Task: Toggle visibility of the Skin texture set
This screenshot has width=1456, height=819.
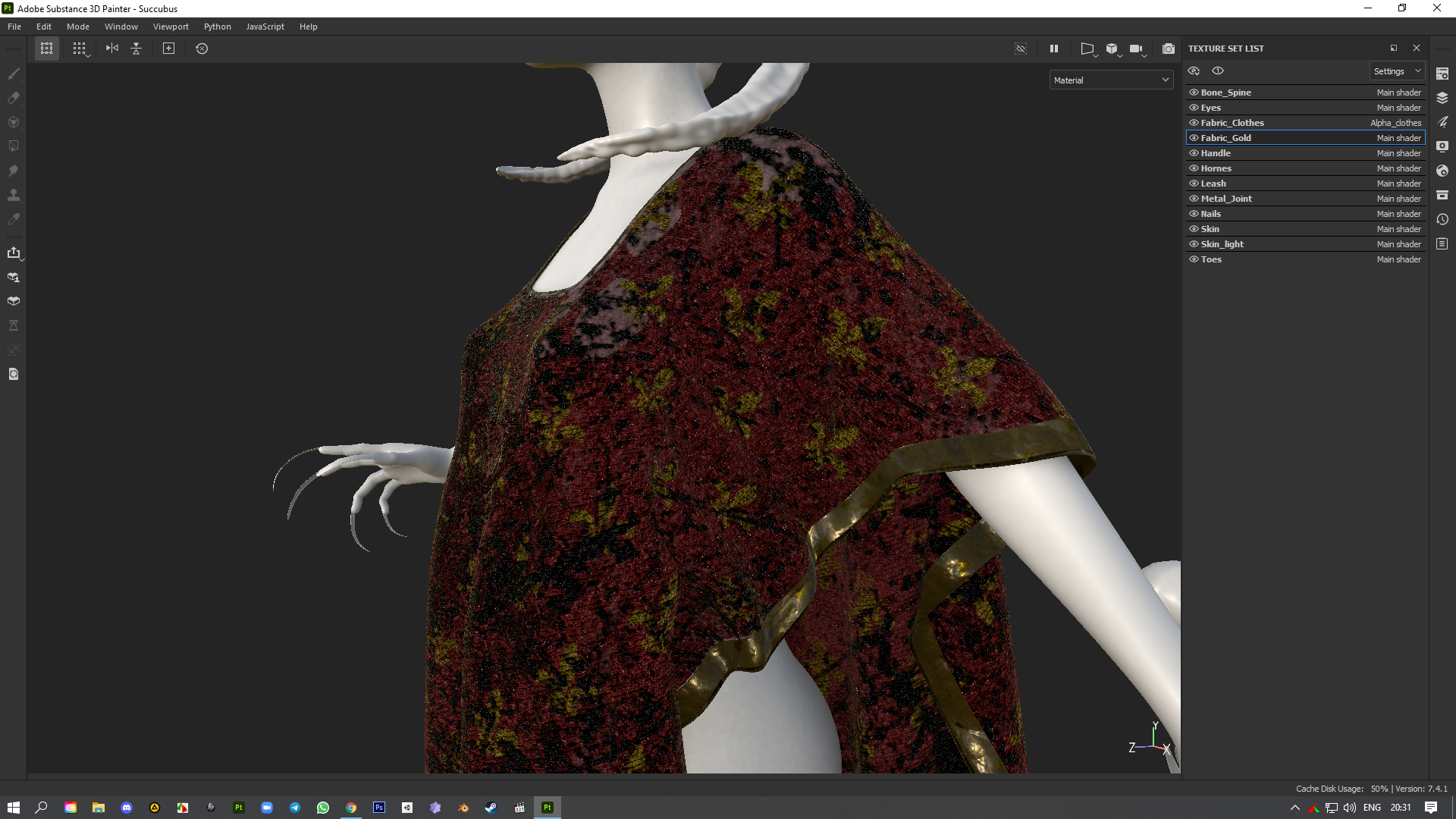Action: pyautogui.click(x=1194, y=229)
